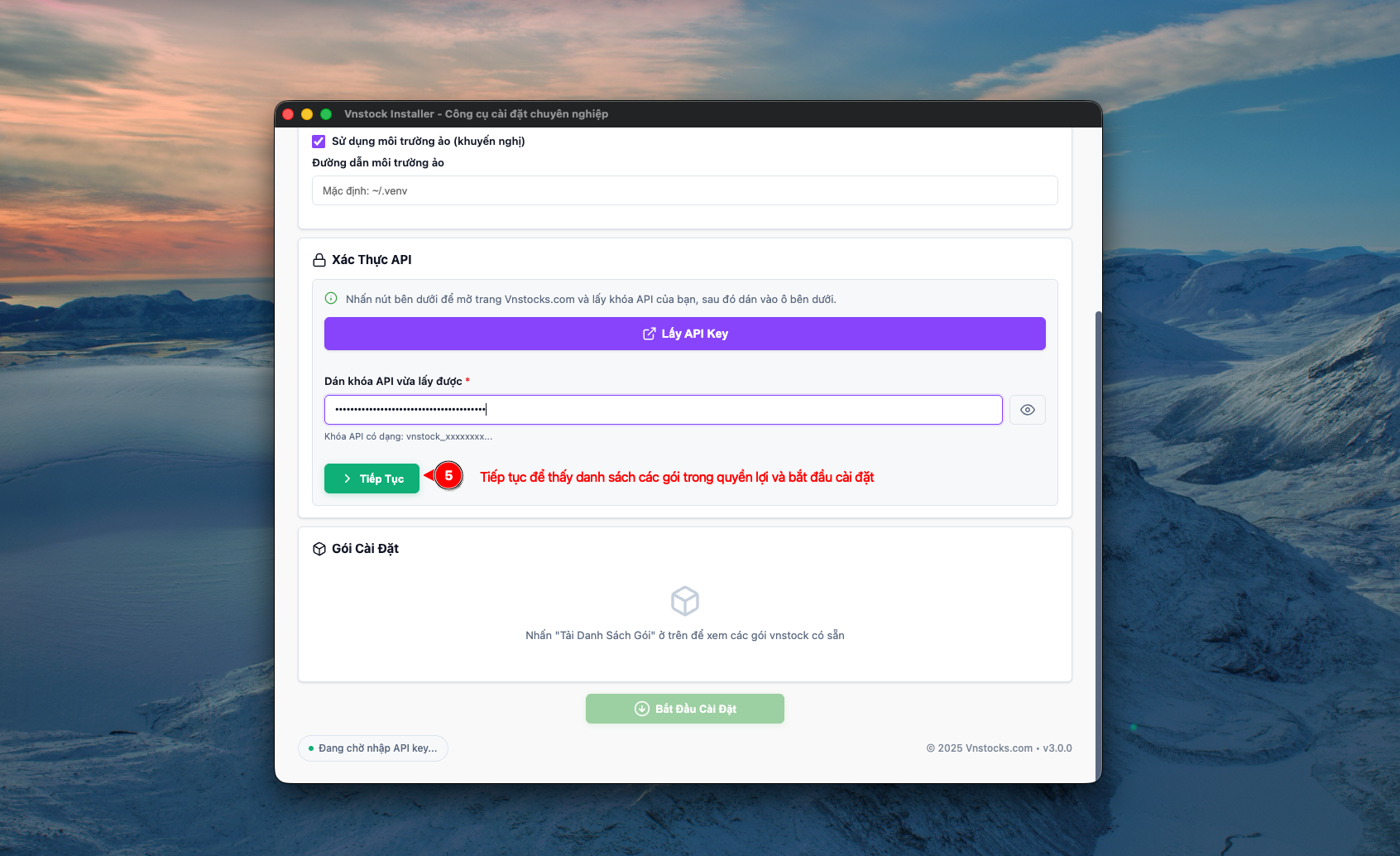This screenshot has width=1400, height=856.
Task: Click the green status dot near "Đang chờ nhập API key"
Action: coord(310,748)
